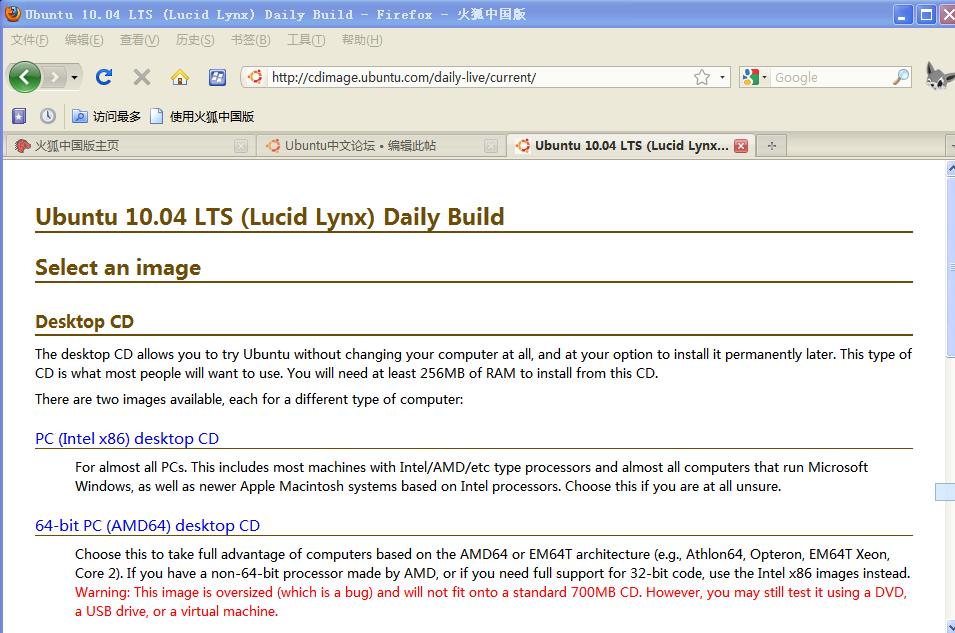The height and width of the screenshot is (633, 955).
Task: Open the 书签(B) menu
Action: (250, 40)
